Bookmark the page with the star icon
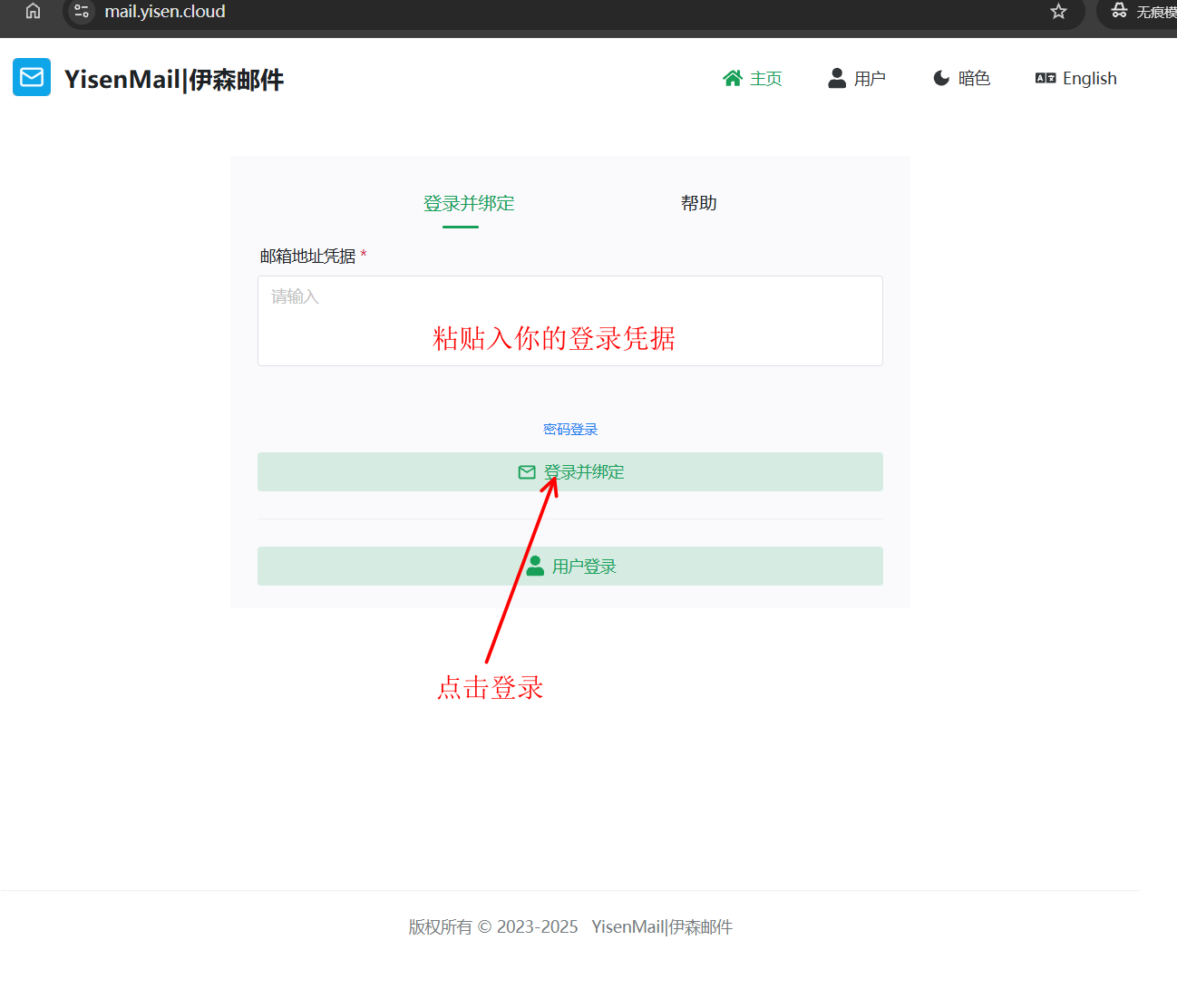The image size is (1177, 1008). pyautogui.click(x=1057, y=12)
